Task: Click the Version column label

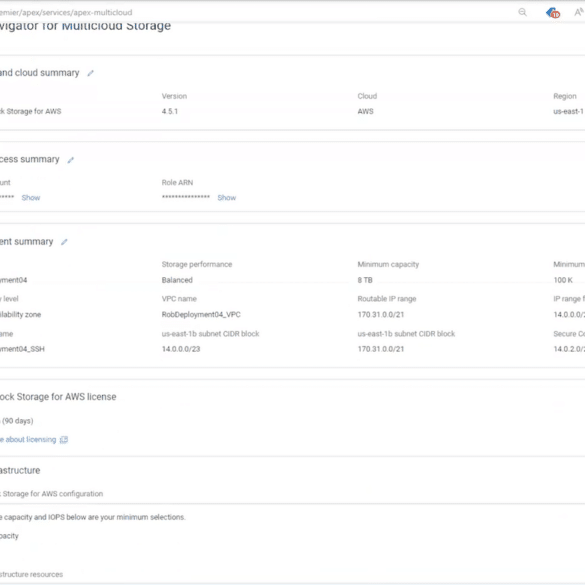Action: [x=174, y=96]
